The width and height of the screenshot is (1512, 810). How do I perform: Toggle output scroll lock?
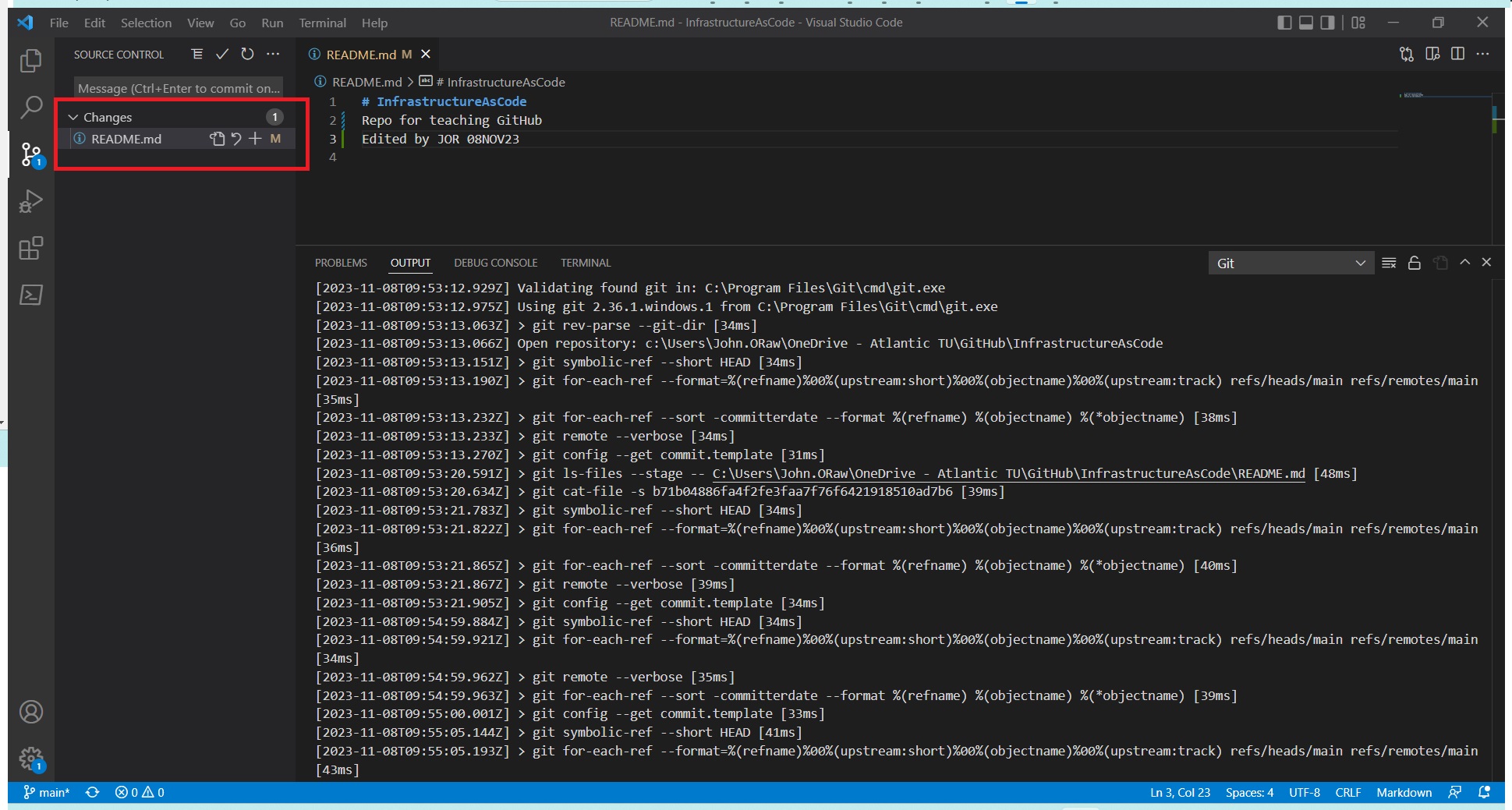tap(1415, 263)
